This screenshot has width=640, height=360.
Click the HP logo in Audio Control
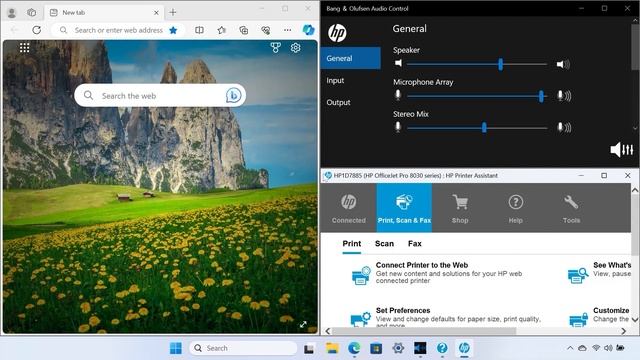pos(337,33)
